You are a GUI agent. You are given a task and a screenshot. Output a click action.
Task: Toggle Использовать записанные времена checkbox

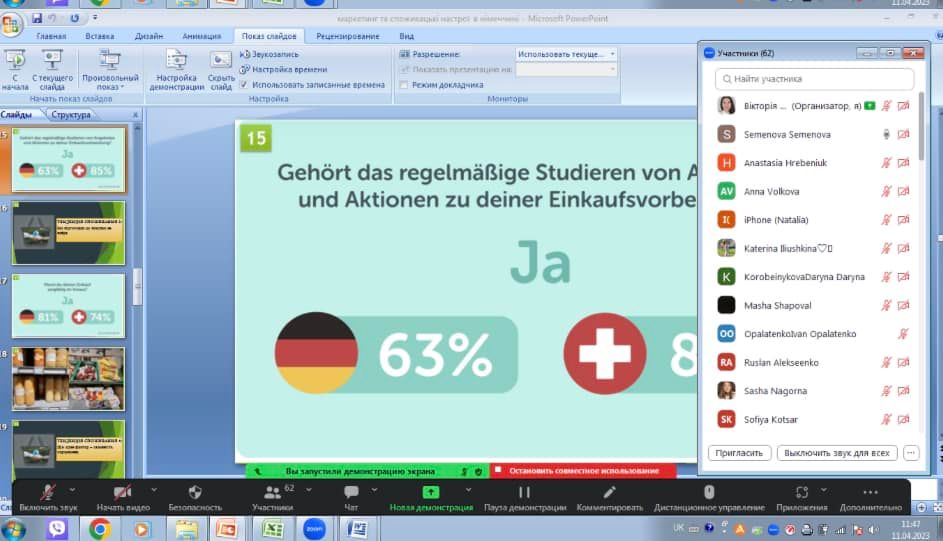click(244, 85)
